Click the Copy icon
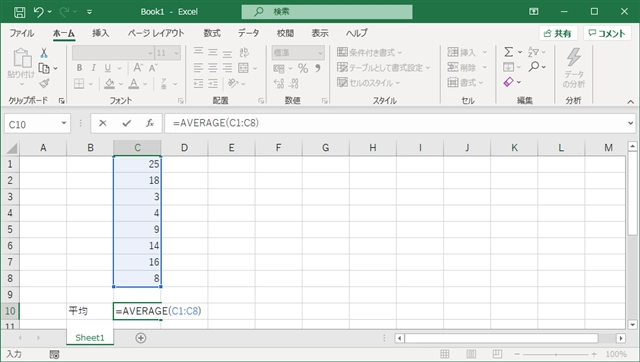The height and width of the screenshot is (362, 640). coord(44,68)
